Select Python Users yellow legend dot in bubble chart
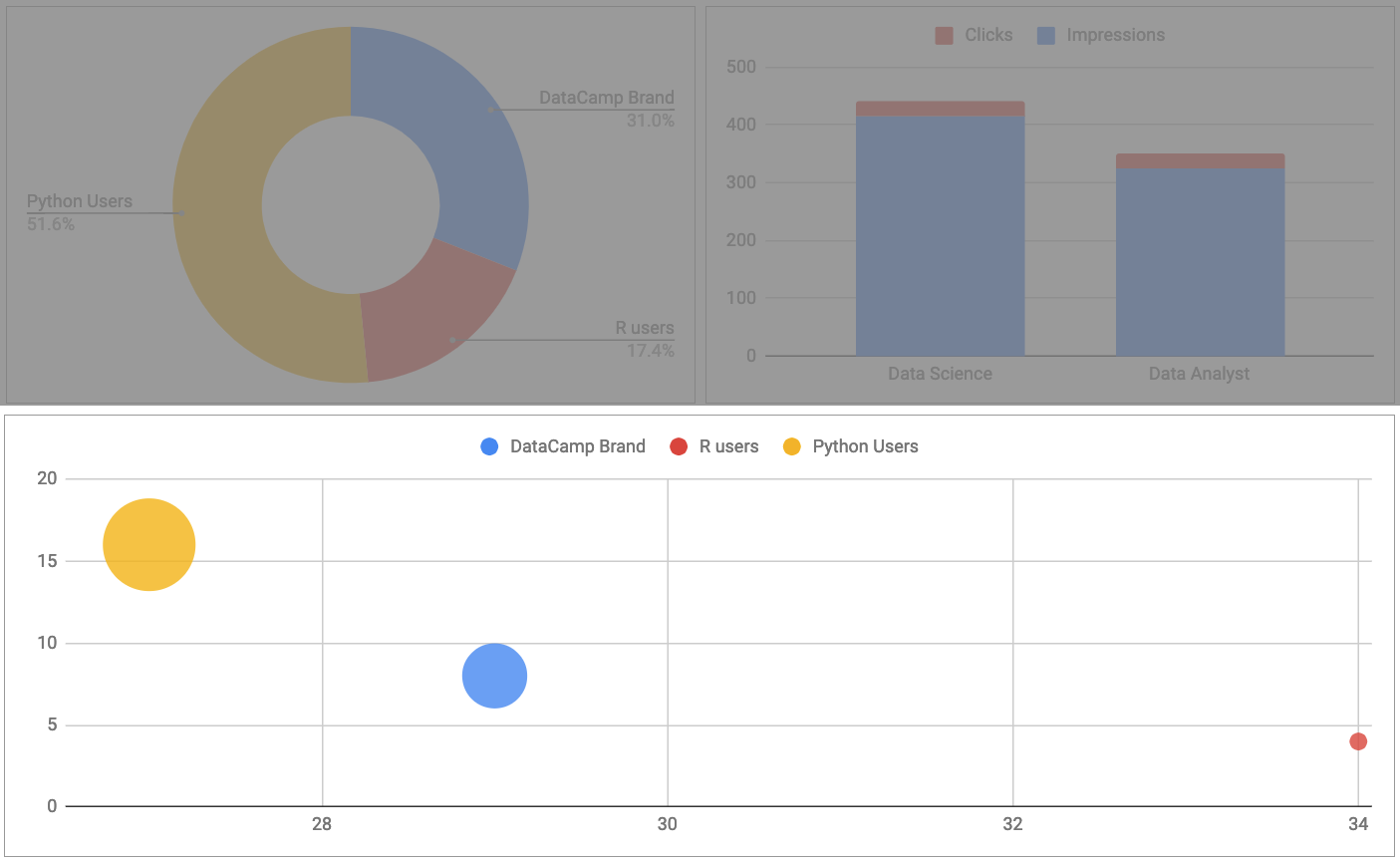Viewport: 1400px width, 862px height. coord(792,446)
